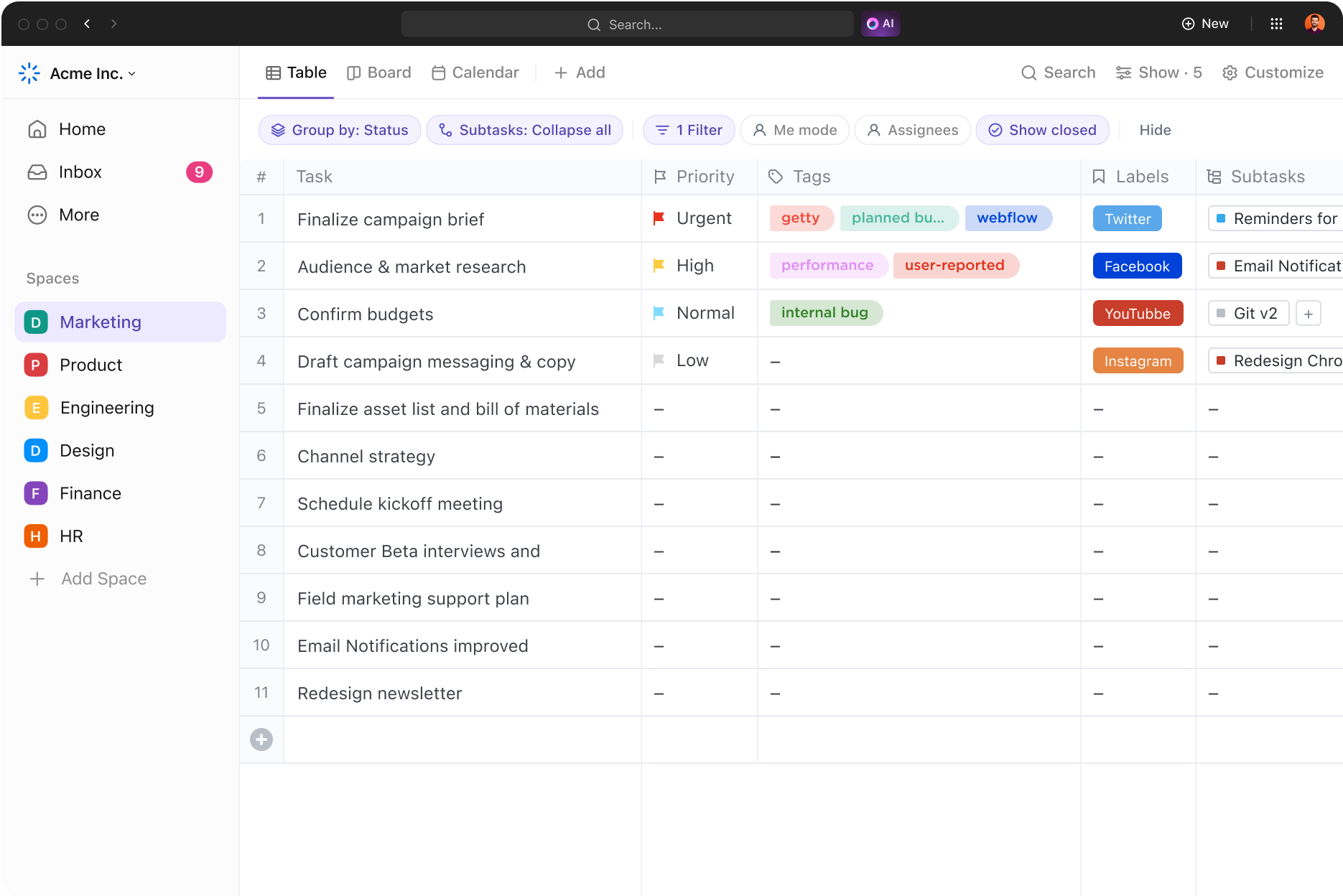Toggle the Show closed option
The width and height of the screenshot is (1343, 896).
tap(1042, 130)
